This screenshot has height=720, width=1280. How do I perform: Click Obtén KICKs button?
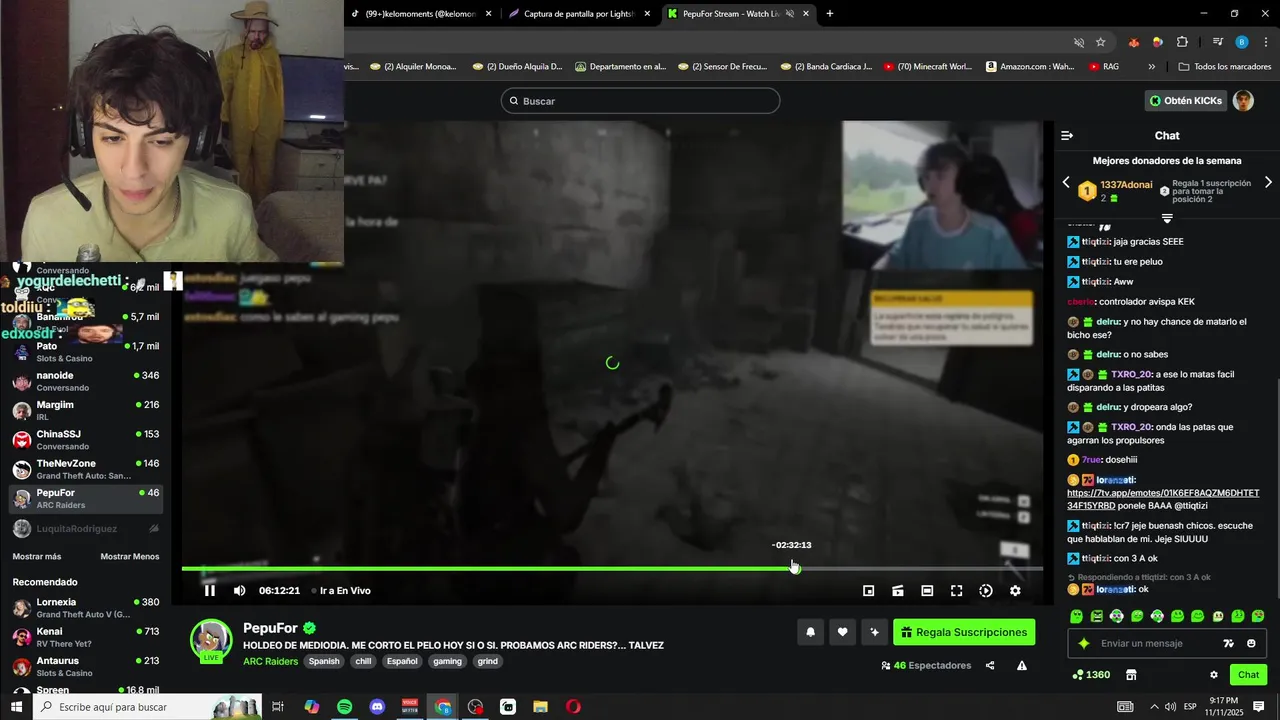click(1185, 101)
